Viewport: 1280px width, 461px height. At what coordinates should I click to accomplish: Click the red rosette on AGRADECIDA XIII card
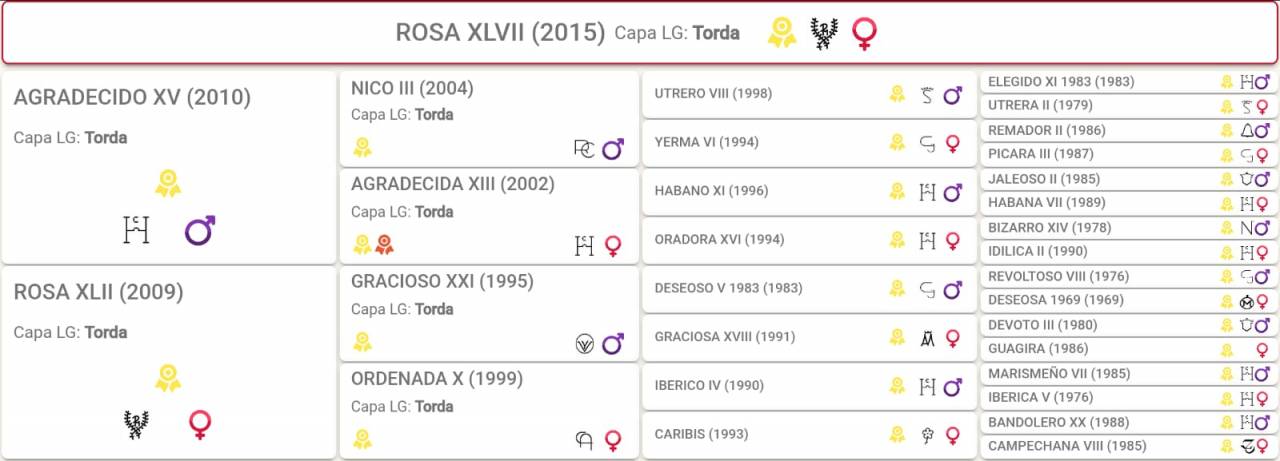(384, 244)
